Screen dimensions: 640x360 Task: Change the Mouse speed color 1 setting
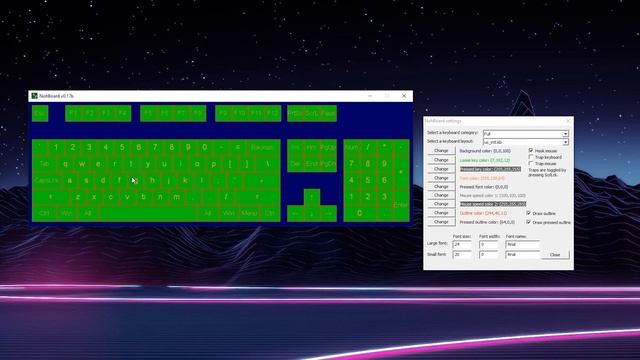click(441, 195)
